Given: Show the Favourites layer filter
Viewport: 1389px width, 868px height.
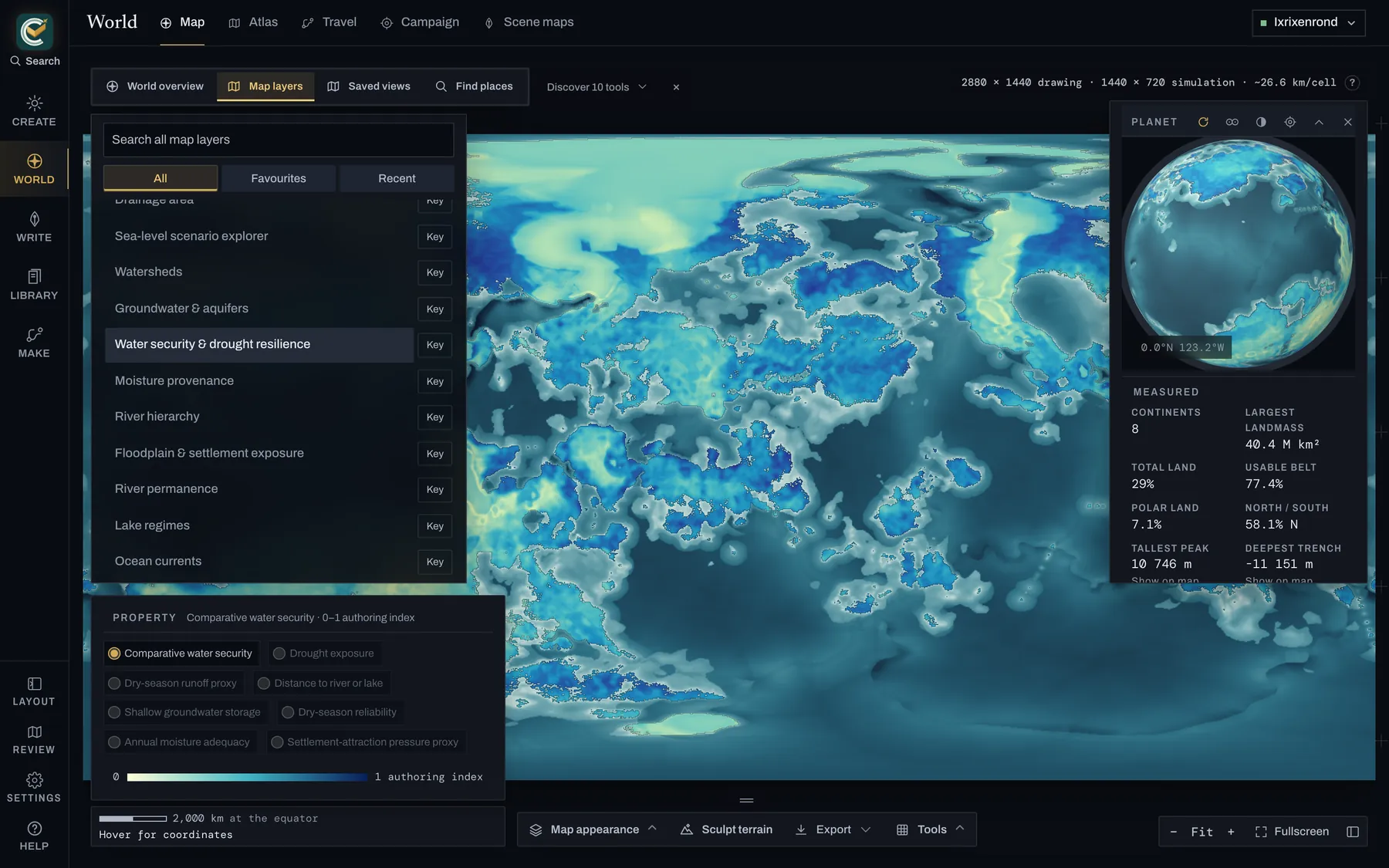Looking at the screenshot, I should pyautogui.click(x=279, y=178).
